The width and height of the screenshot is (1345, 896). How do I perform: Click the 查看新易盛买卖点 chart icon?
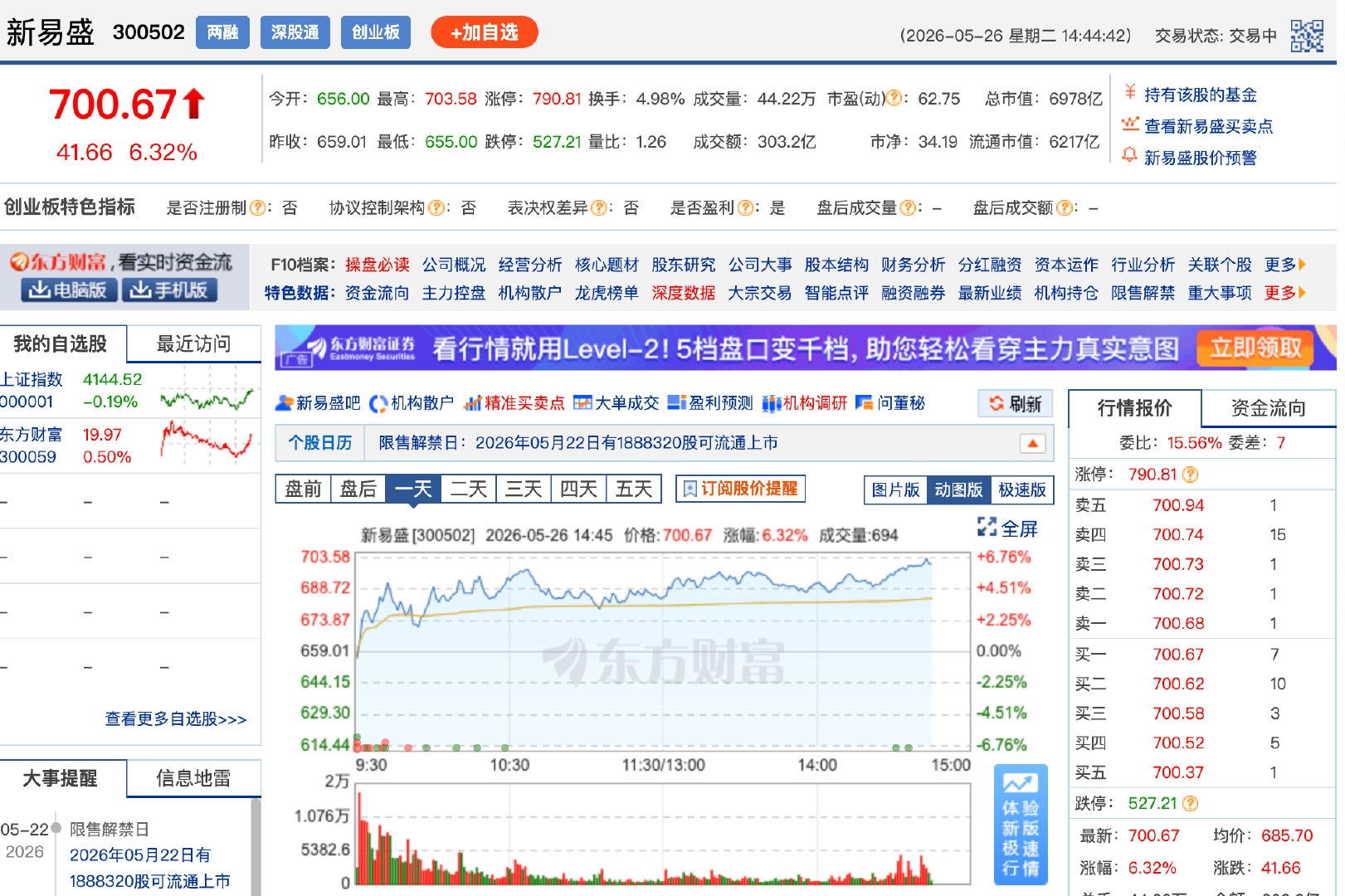tap(1130, 124)
